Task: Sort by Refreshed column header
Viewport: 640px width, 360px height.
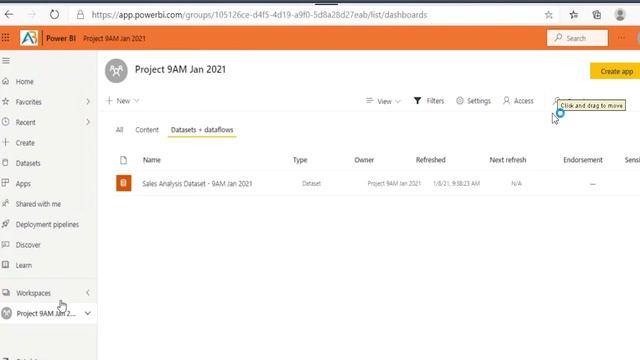Action: click(x=431, y=160)
